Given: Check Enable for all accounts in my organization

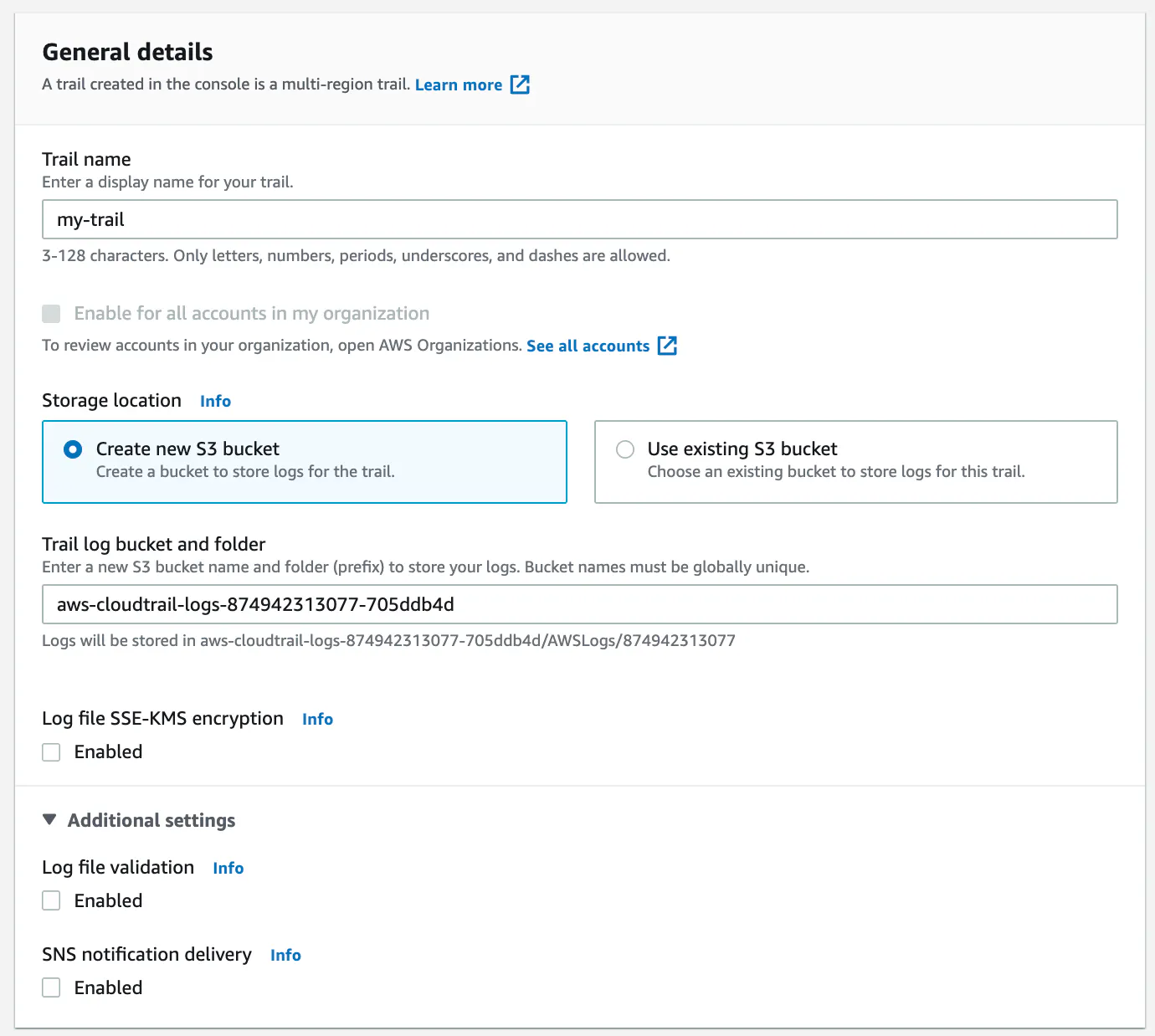Looking at the screenshot, I should [x=51, y=314].
